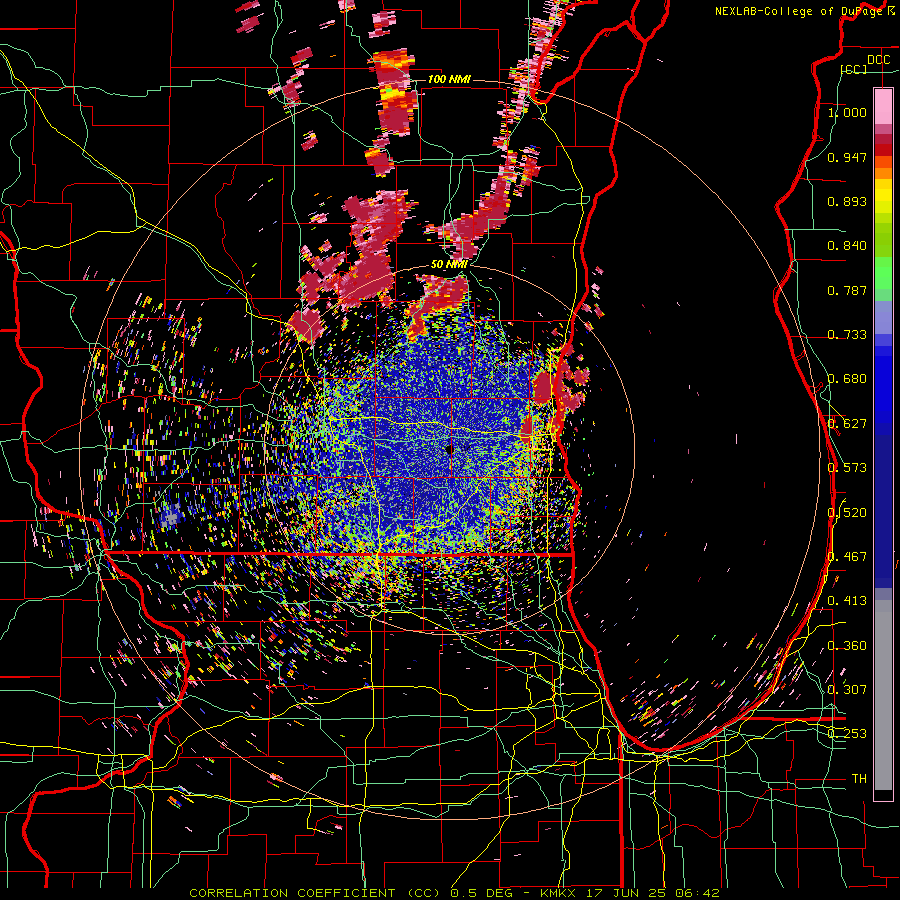900x900 pixels.
Task: Click the 0.733 color scale value
Action: (x=847, y=335)
